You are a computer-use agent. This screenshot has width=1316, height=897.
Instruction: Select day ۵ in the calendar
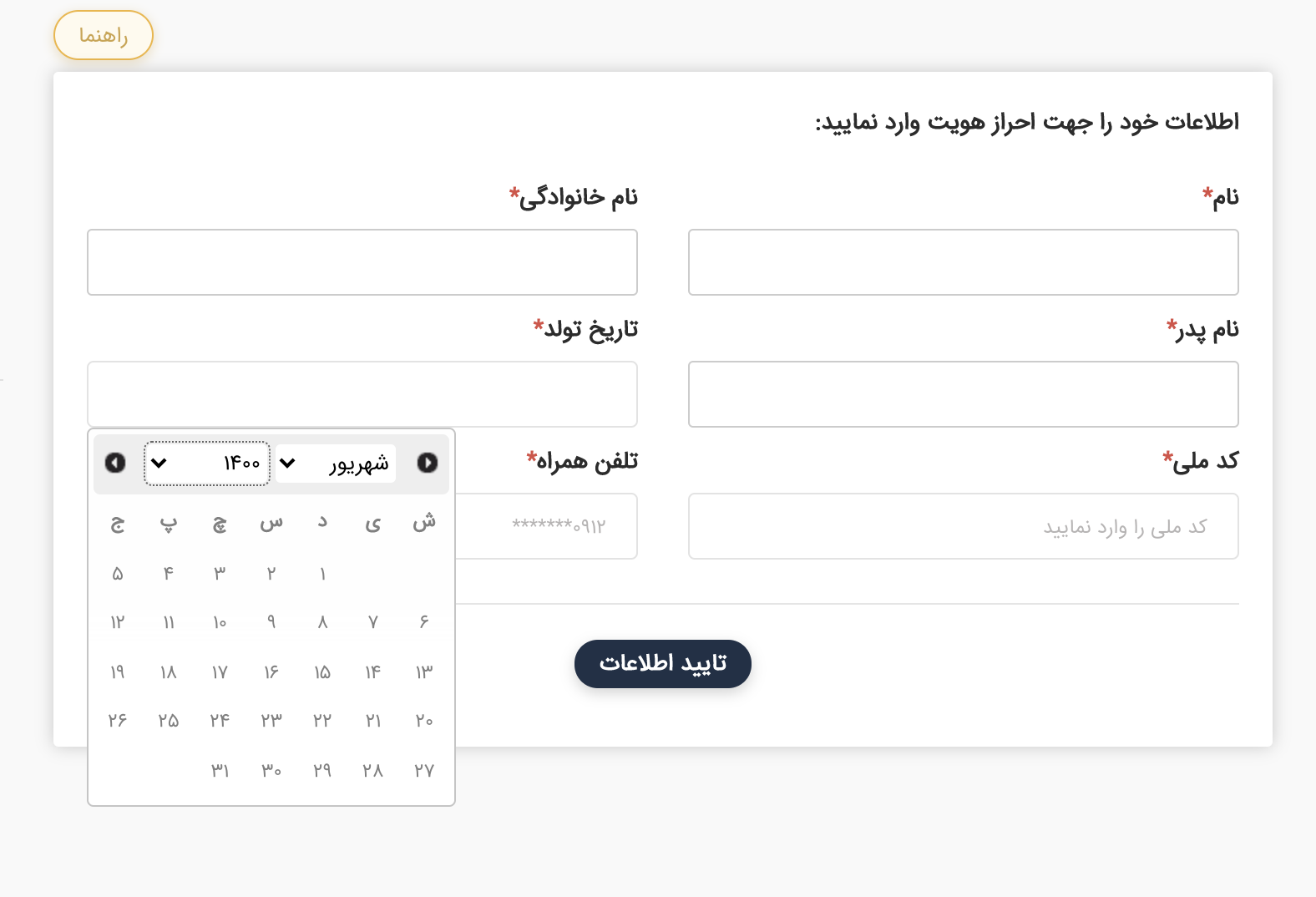[x=118, y=574]
